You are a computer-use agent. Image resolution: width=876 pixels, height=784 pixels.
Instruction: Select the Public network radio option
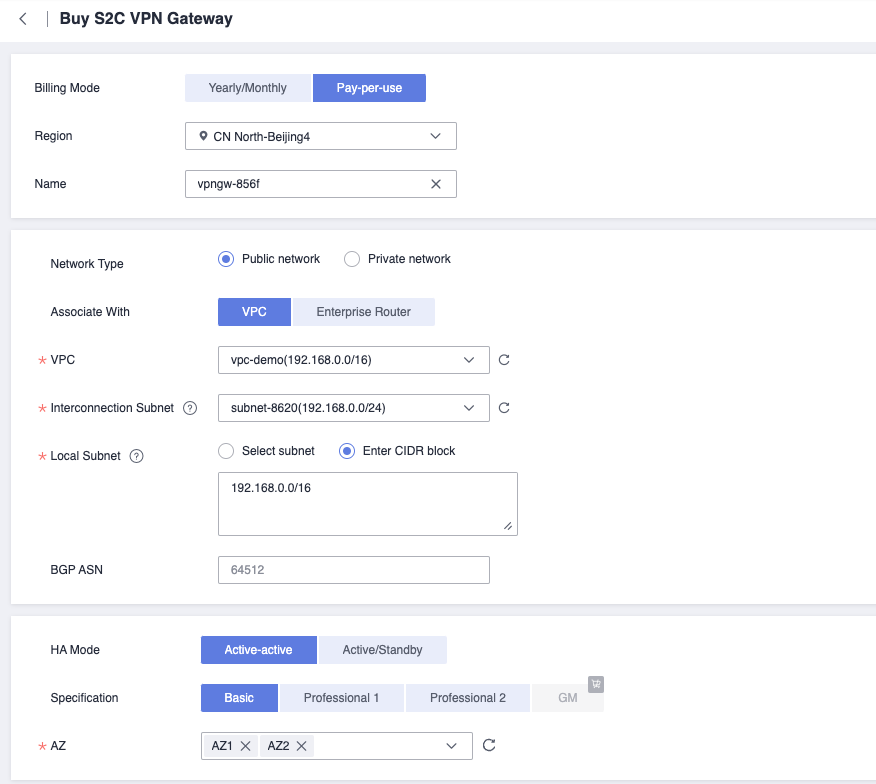pos(226,259)
